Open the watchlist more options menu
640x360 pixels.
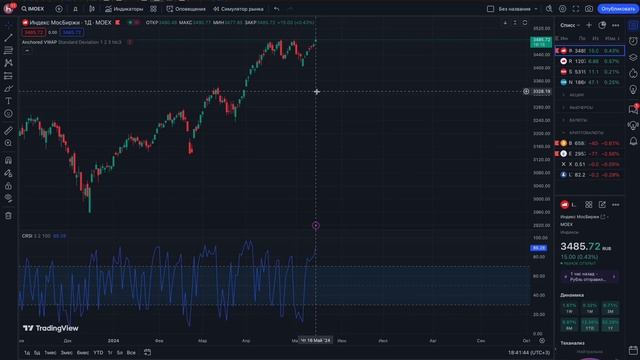click(616, 25)
